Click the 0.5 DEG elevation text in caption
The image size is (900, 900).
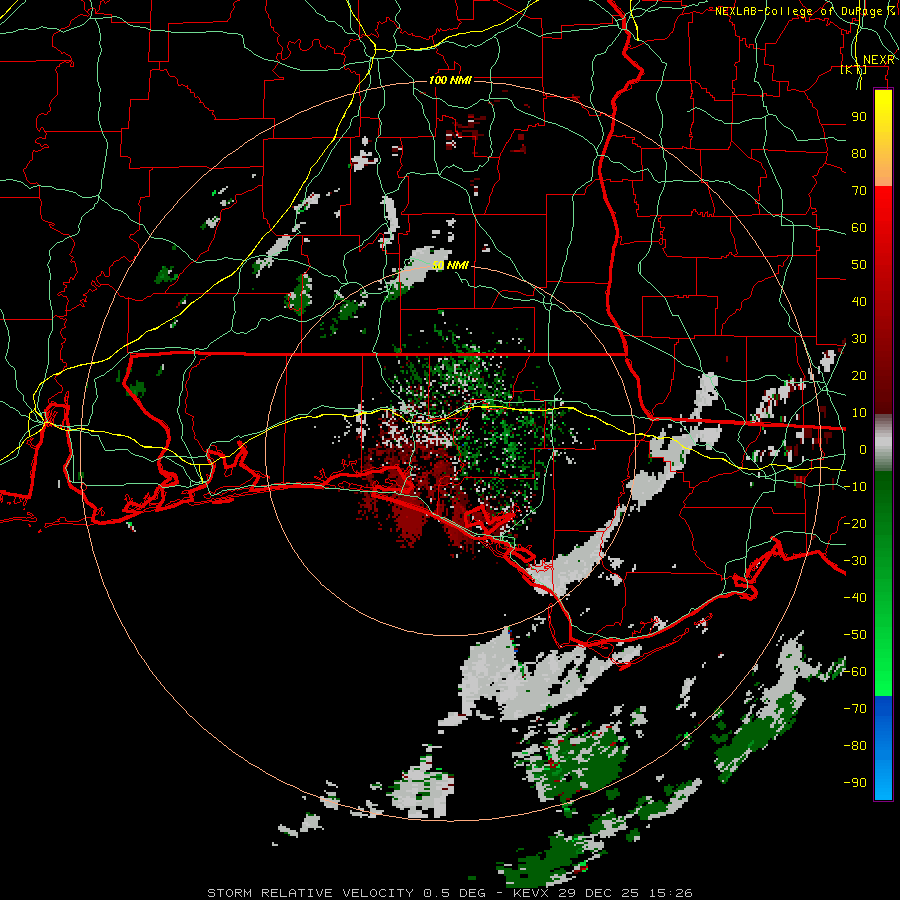[x=455, y=893]
